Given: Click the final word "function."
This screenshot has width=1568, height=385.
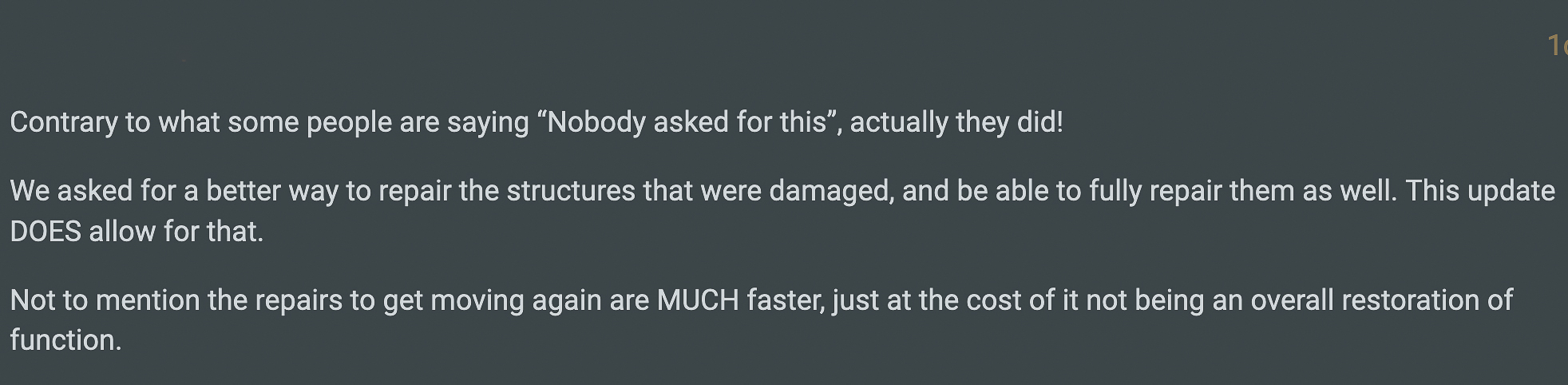Looking at the screenshot, I should point(65,340).
